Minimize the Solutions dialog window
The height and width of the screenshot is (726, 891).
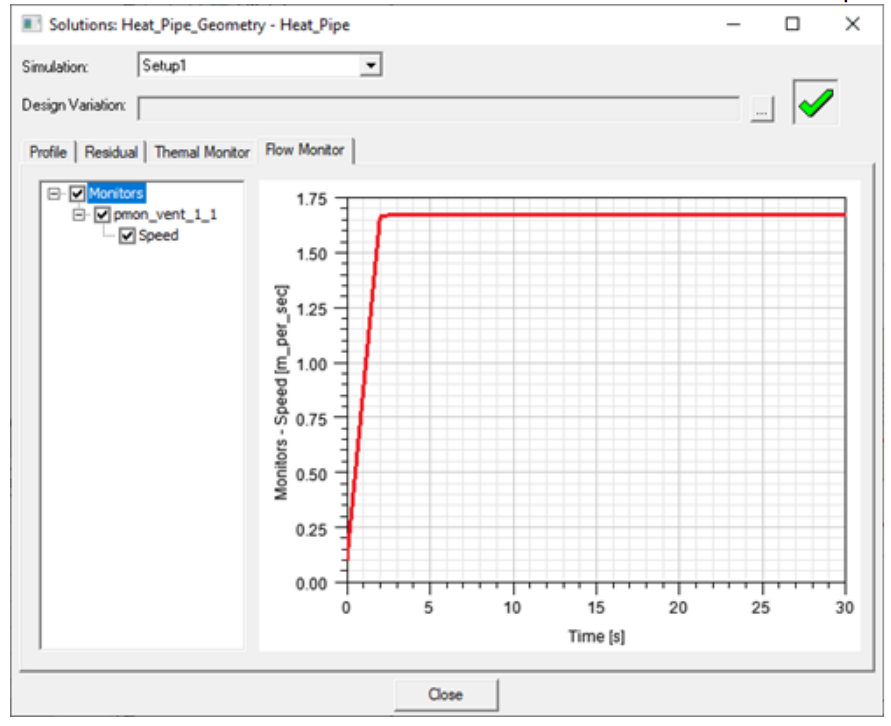coord(733,24)
